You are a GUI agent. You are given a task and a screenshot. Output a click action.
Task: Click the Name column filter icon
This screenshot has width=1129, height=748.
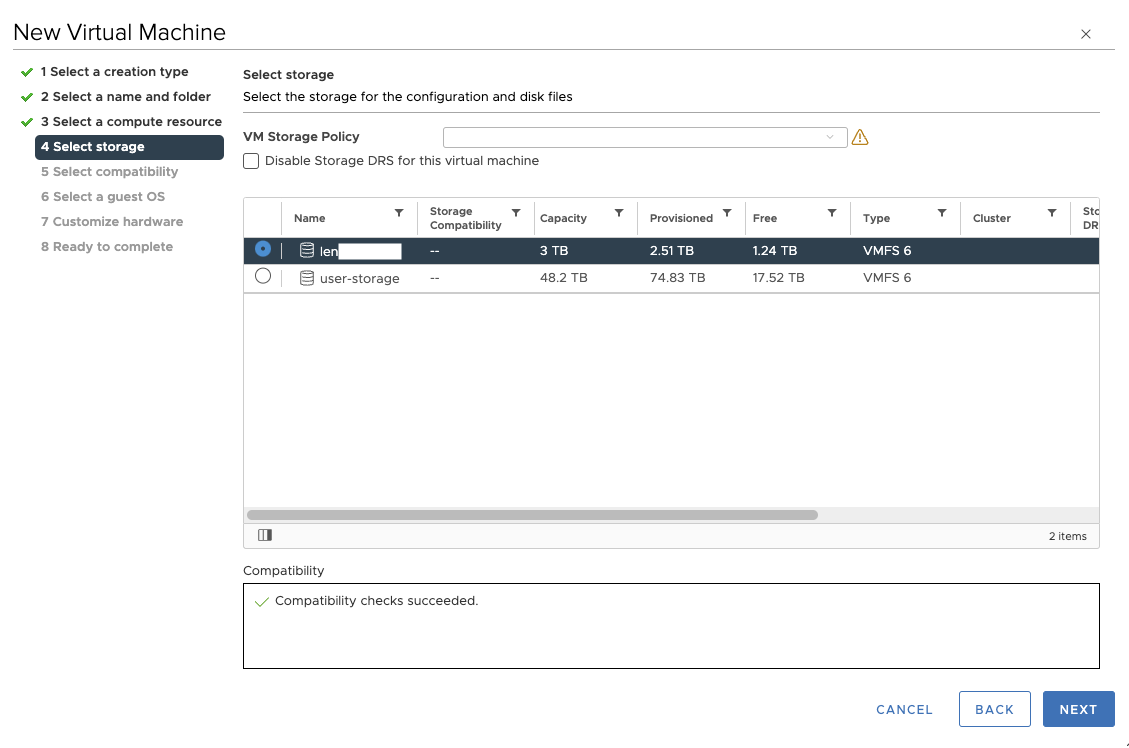coord(399,213)
